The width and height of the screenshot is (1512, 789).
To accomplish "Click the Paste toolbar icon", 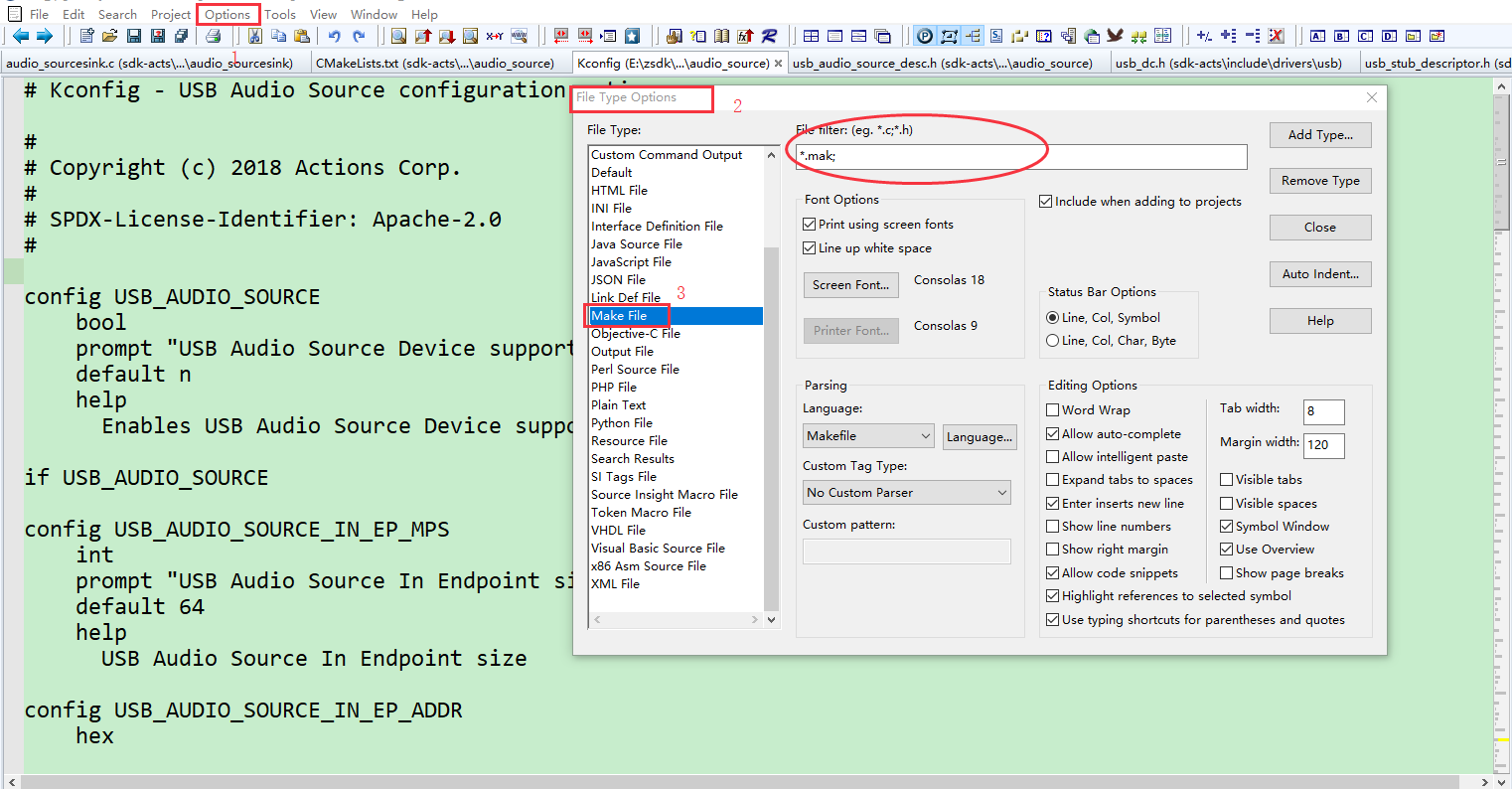I will pos(302,36).
